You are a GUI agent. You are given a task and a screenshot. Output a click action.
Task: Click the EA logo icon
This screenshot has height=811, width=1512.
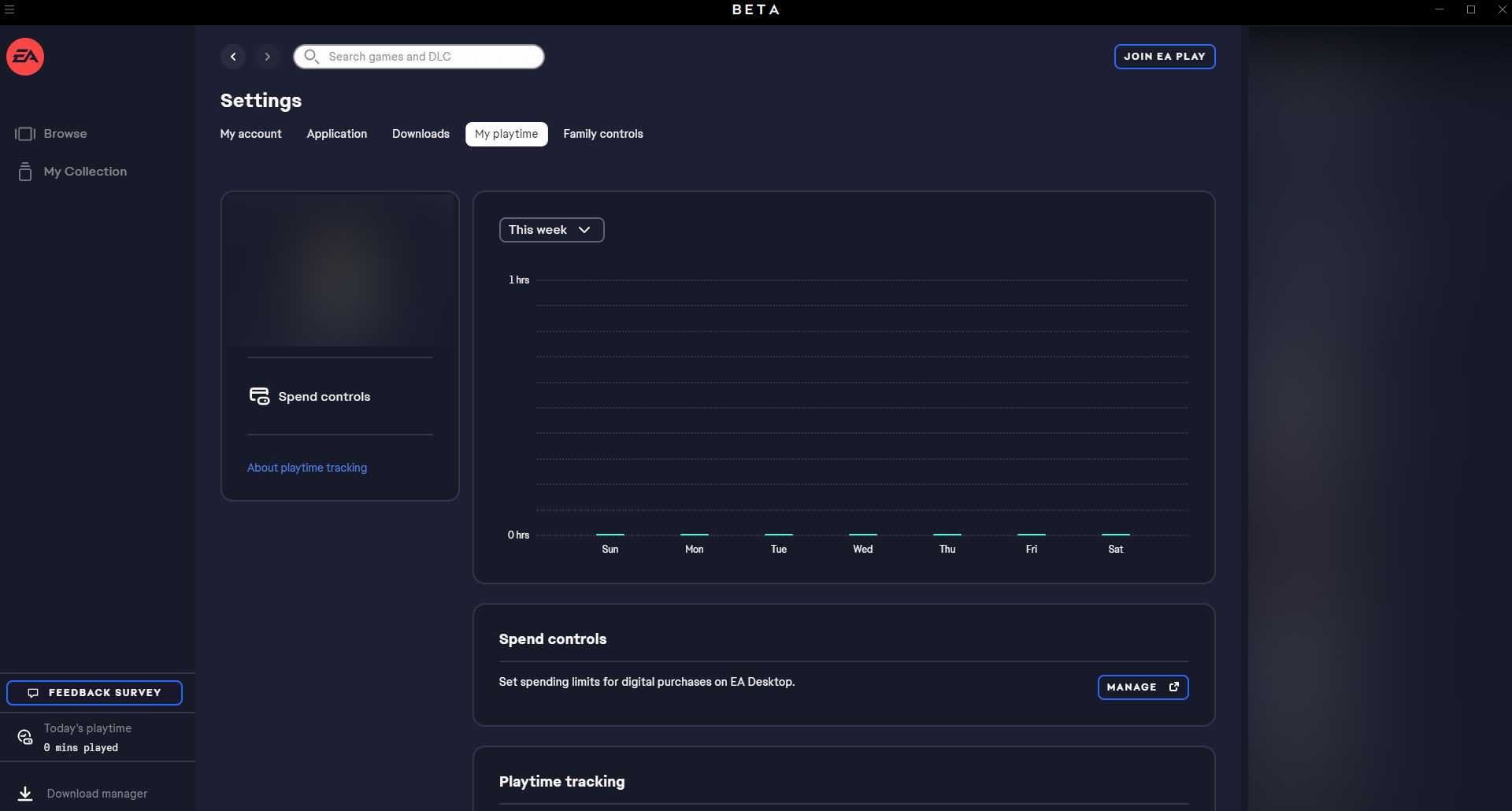click(x=25, y=57)
